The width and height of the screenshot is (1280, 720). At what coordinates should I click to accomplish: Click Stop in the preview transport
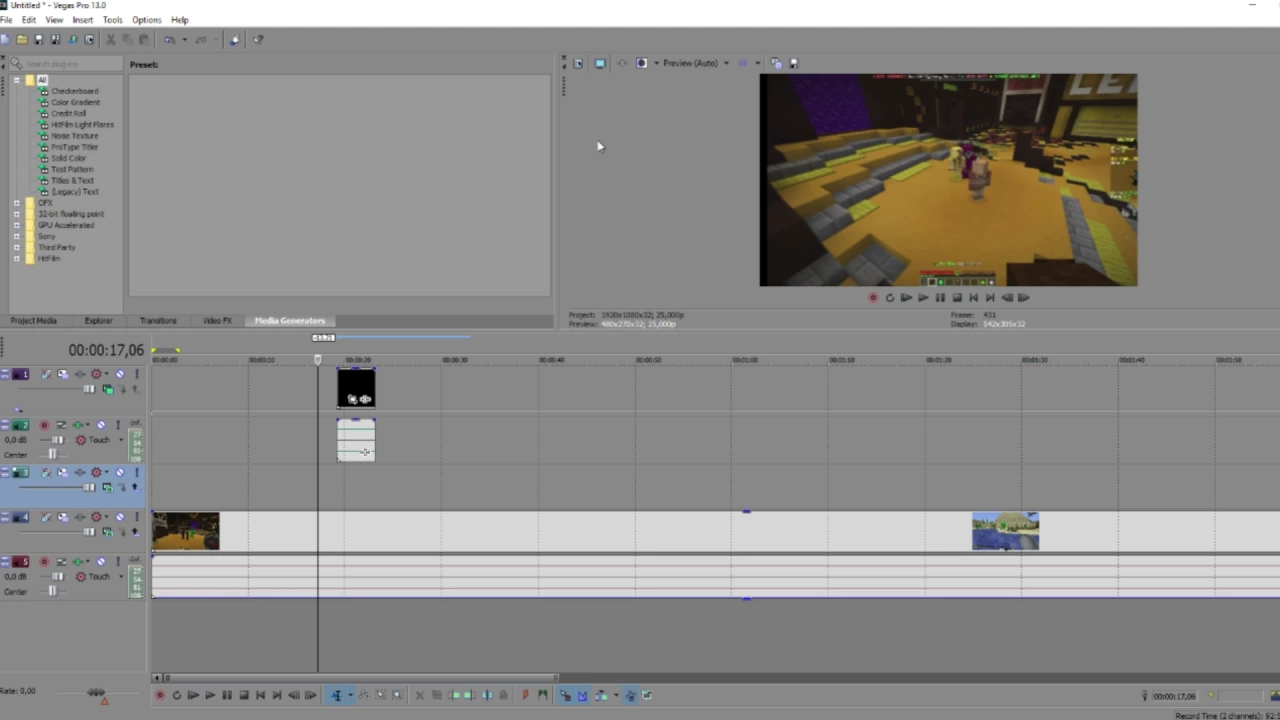pyautogui.click(x=956, y=297)
